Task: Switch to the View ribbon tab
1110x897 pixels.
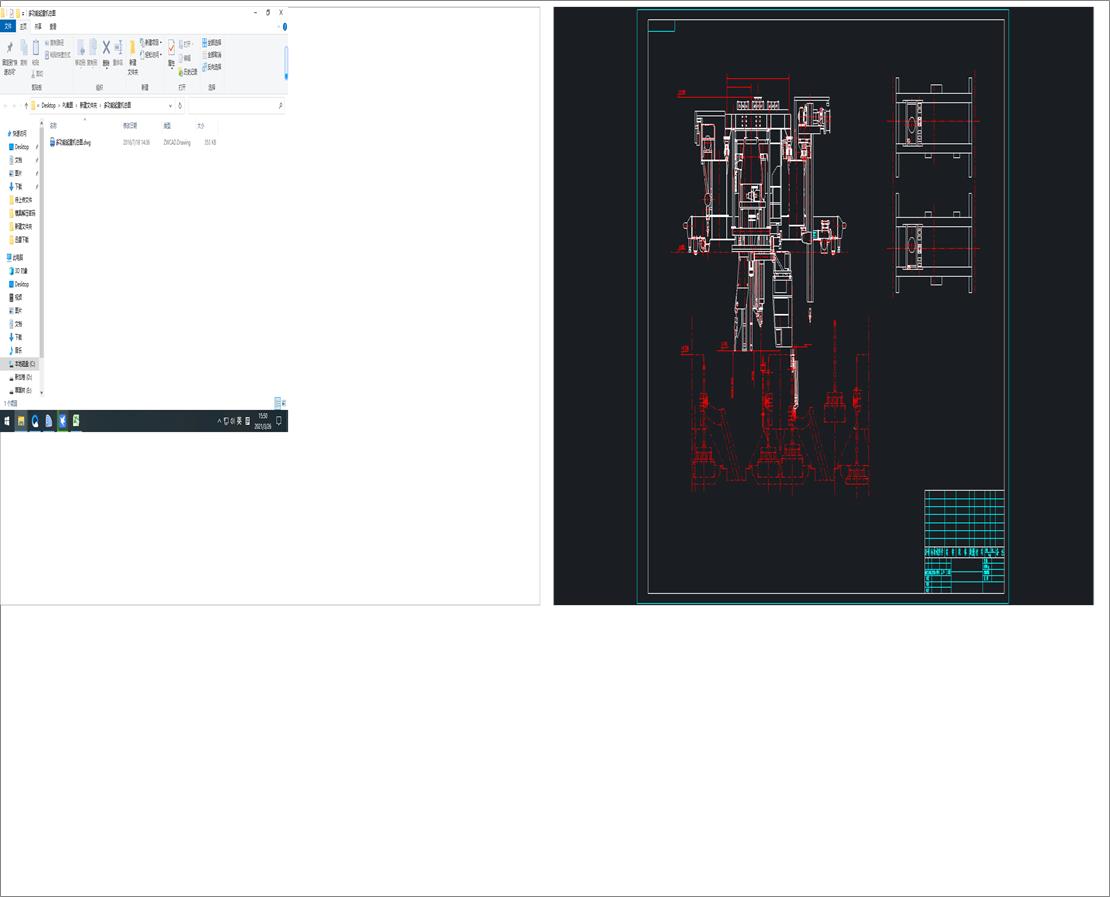Action: (x=53, y=26)
